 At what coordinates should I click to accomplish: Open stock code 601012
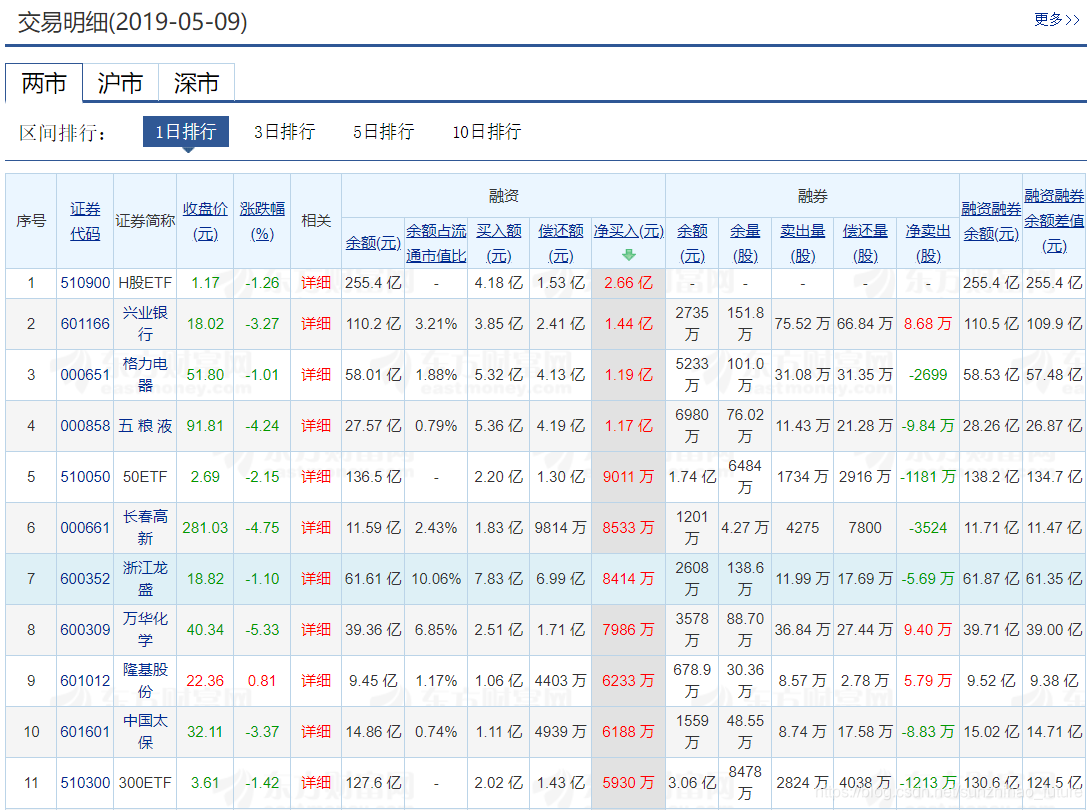pyautogui.click(x=85, y=680)
